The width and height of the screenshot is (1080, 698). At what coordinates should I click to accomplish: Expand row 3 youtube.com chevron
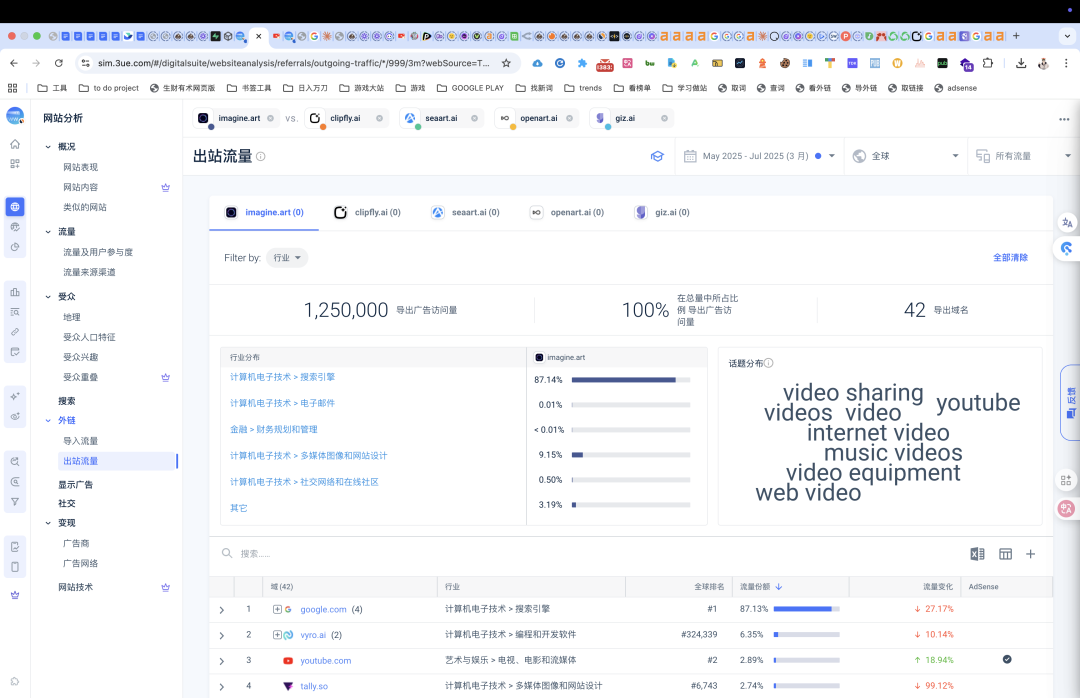pos(222,661)
